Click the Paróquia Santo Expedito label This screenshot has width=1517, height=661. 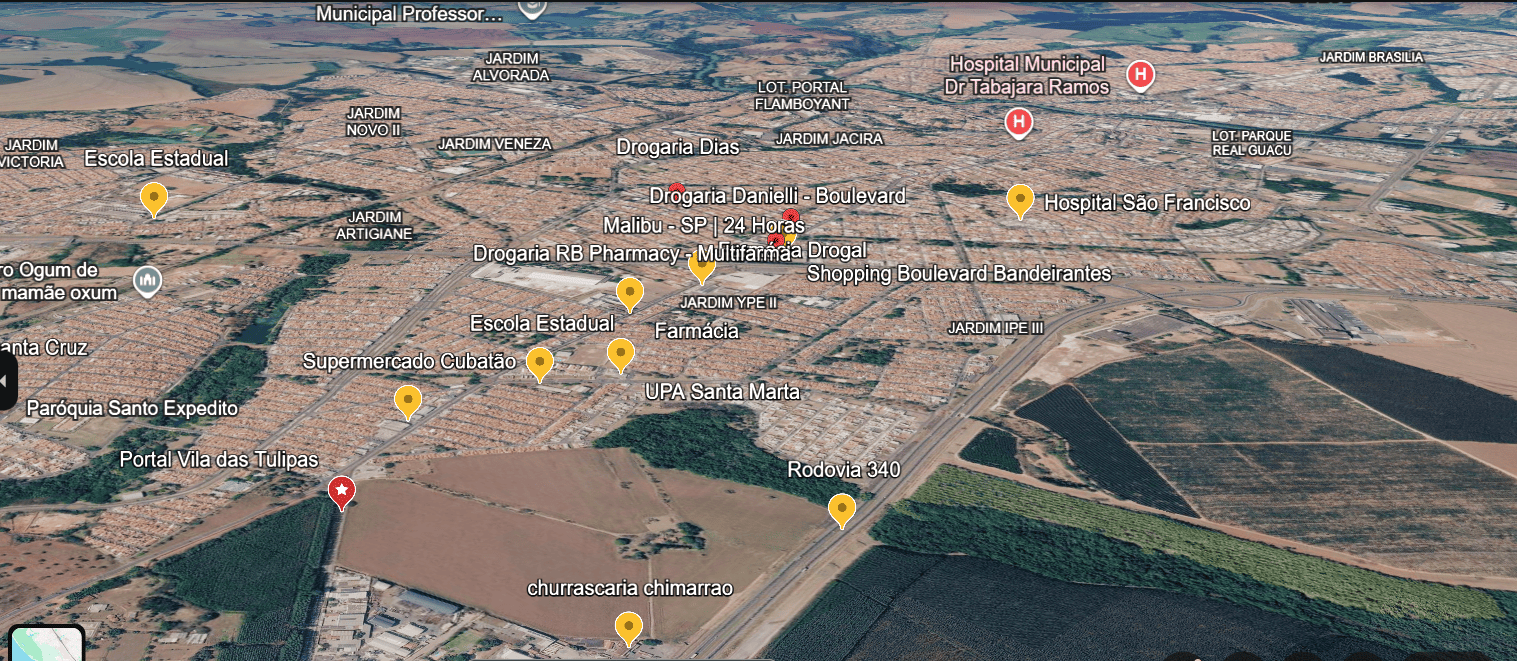pyautogui.click(x=132, y=408)
